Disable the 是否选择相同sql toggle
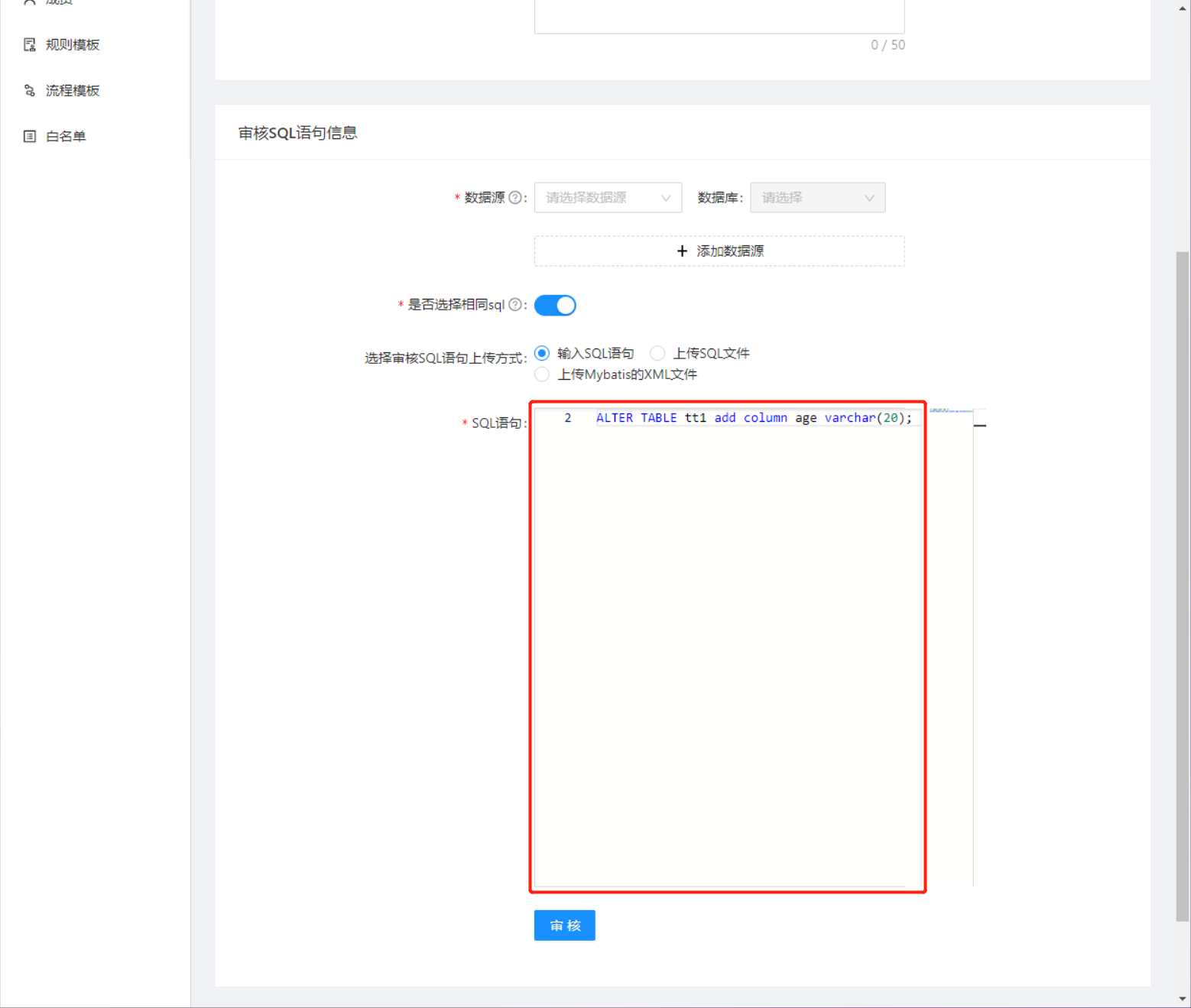 point(554,304)
